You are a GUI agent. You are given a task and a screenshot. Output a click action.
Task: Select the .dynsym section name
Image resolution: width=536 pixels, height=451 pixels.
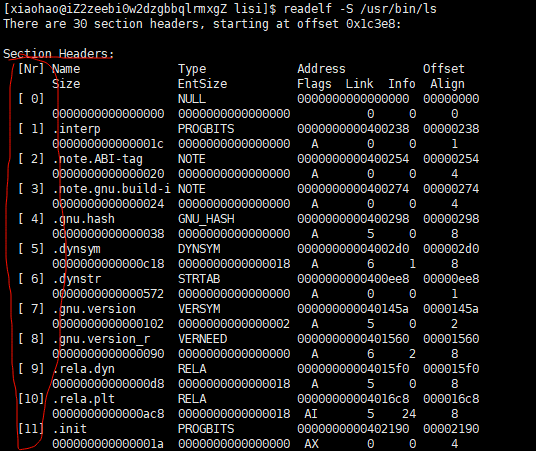(x=77, y=249)
